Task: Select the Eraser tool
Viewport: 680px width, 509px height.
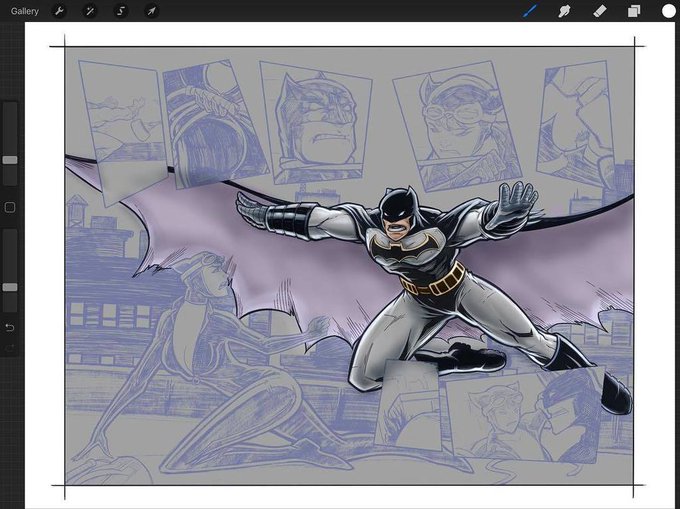Action: click(x=599, y=11)
